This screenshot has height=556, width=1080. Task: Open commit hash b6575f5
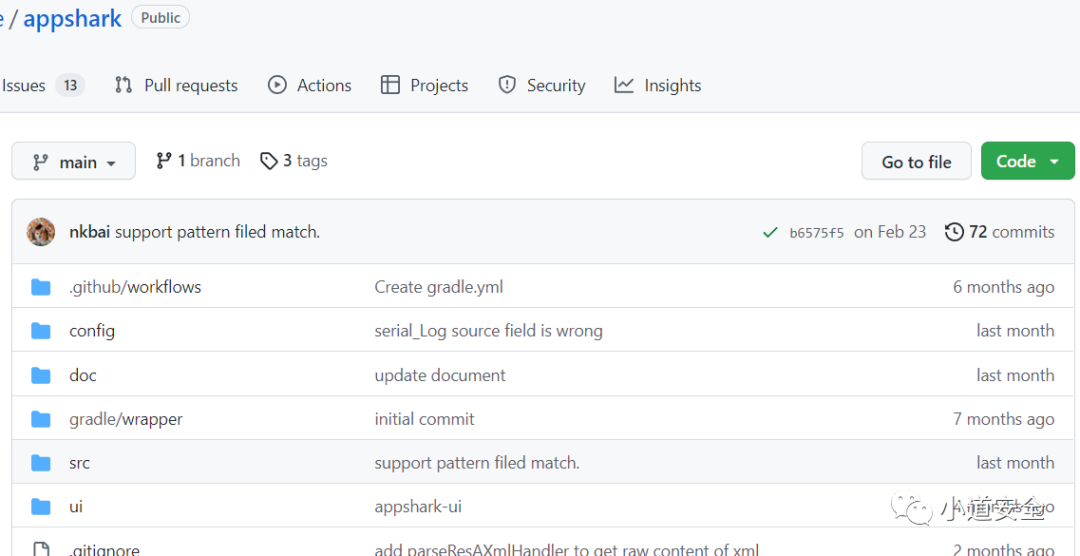point(816,233)
